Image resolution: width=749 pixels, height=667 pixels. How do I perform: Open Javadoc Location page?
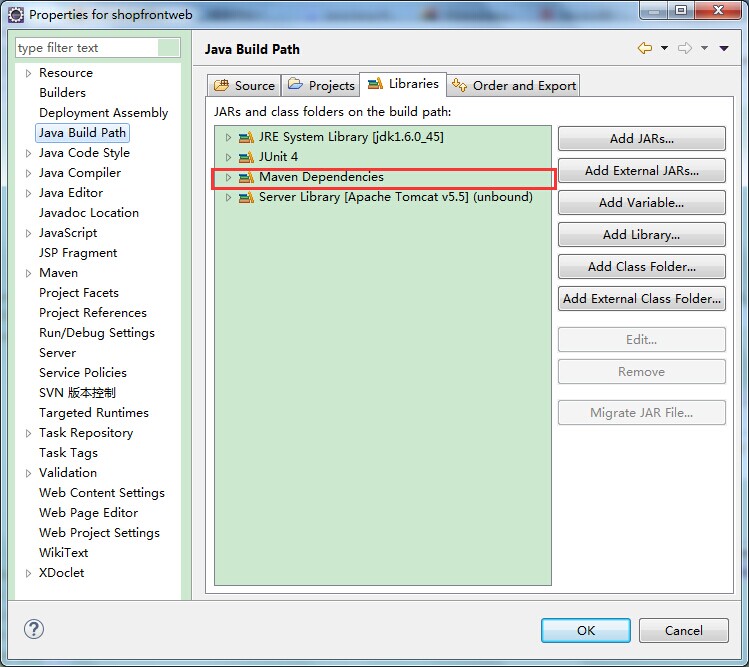point(89,213)
